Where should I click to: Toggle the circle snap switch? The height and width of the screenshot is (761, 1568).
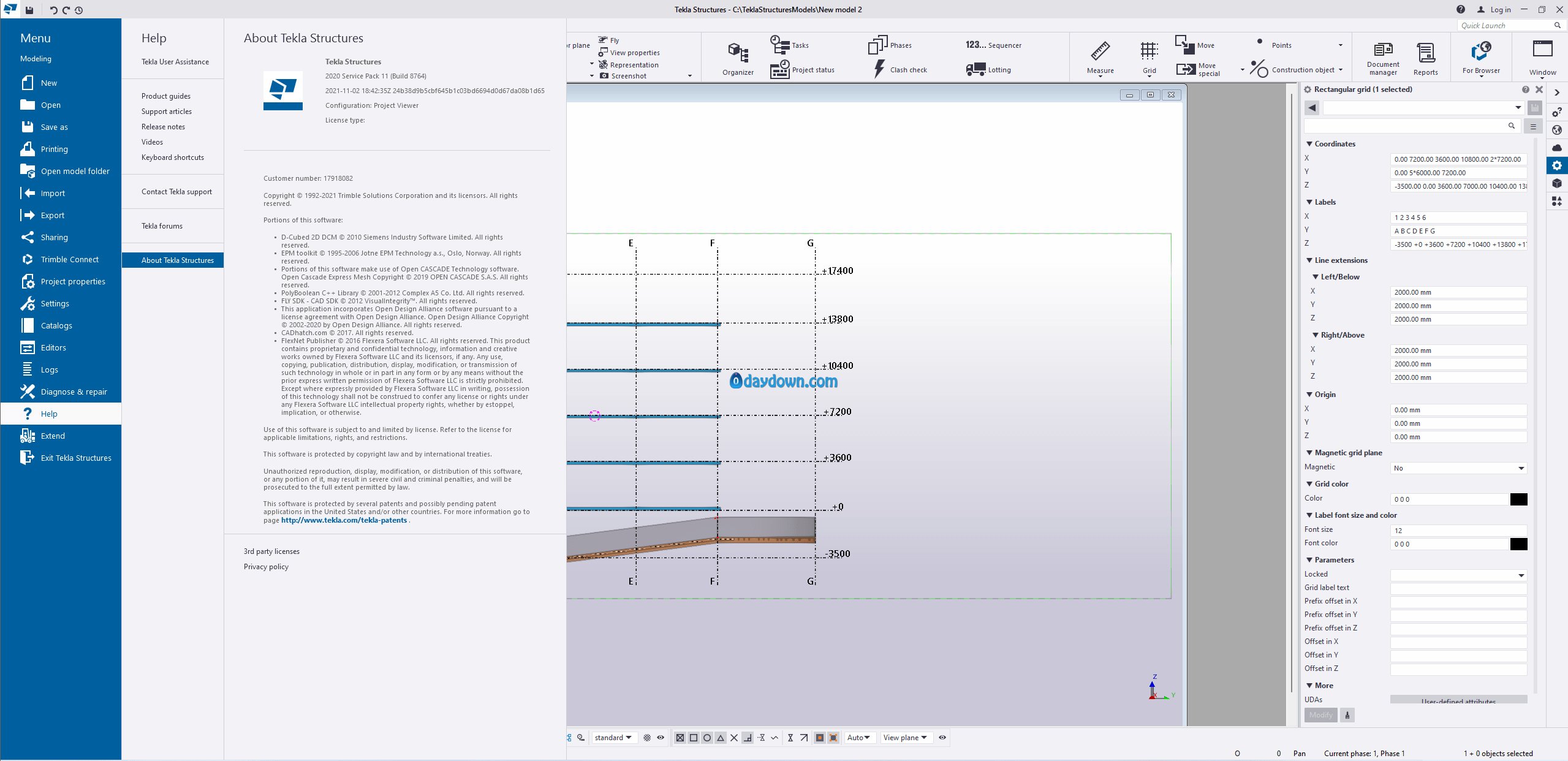[x=707, y=738]
